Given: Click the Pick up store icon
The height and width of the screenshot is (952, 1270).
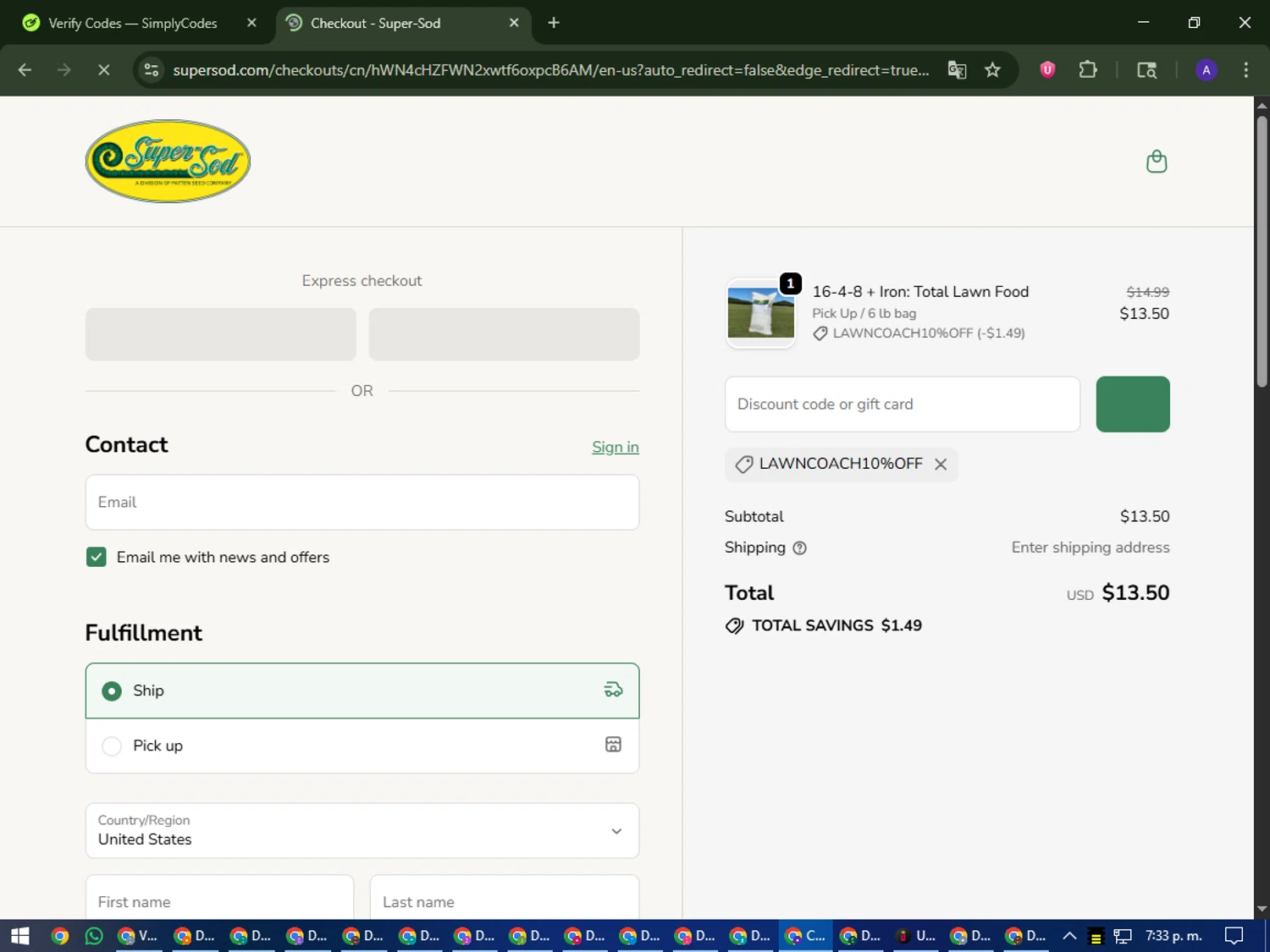Looking at the screenshot, I should [613, 745].
